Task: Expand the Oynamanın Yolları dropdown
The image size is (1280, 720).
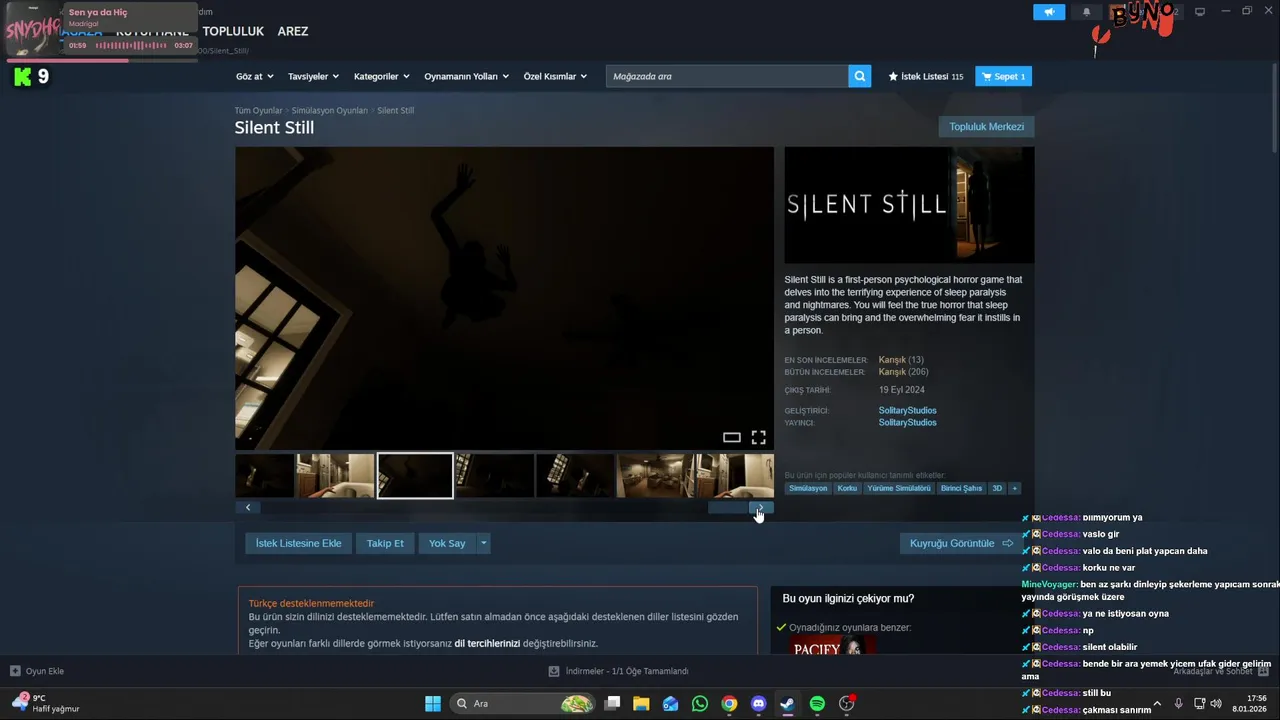Action: (466, 76)
